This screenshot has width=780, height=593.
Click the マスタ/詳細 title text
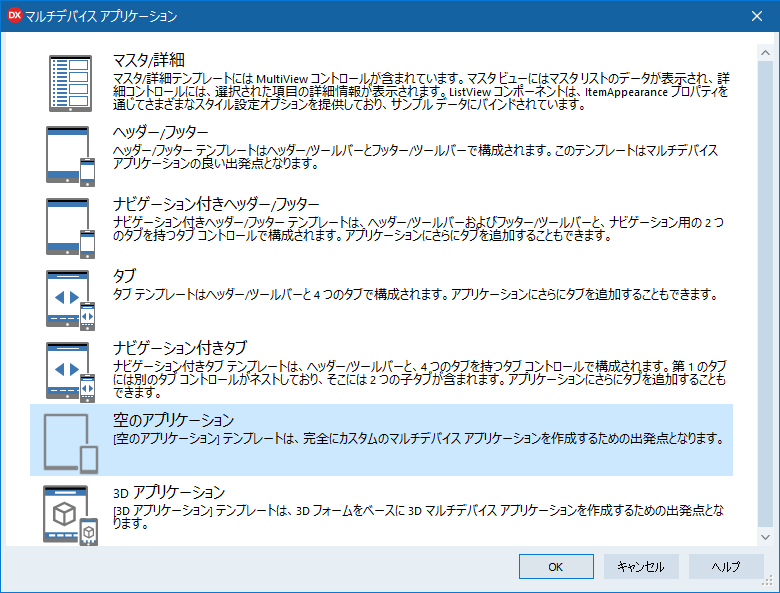click(149, 60)
